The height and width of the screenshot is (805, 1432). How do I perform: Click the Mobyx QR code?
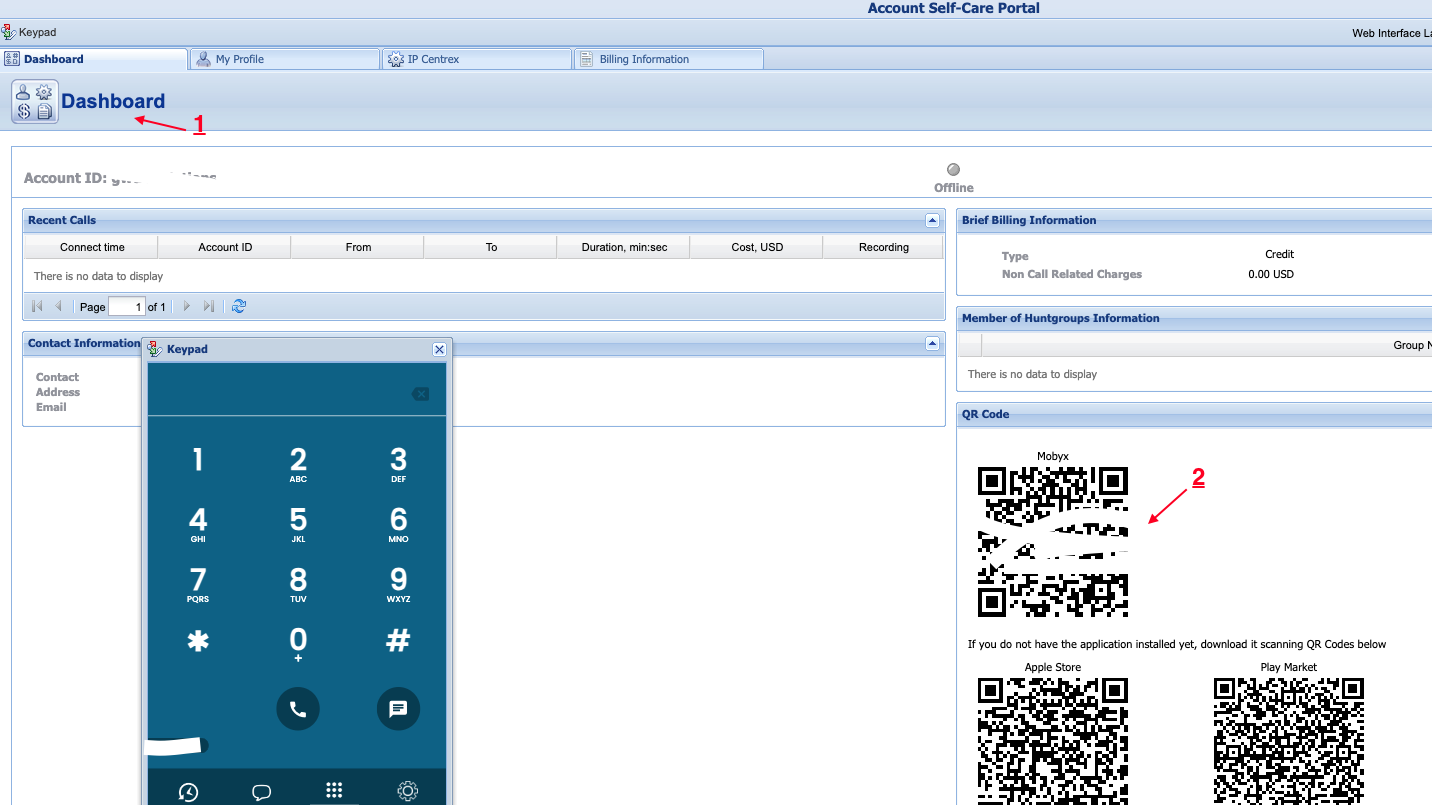tap(1053, 542)
